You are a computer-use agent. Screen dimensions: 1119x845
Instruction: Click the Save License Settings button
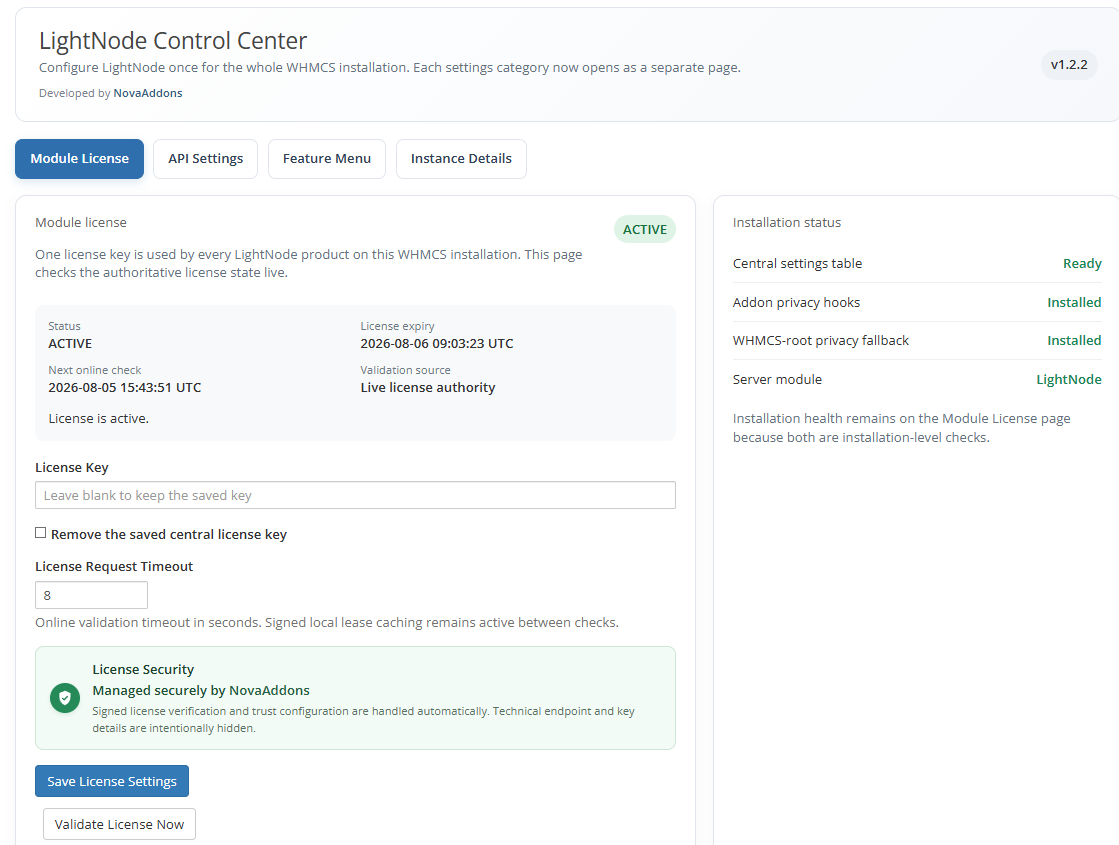pos(112,781)
